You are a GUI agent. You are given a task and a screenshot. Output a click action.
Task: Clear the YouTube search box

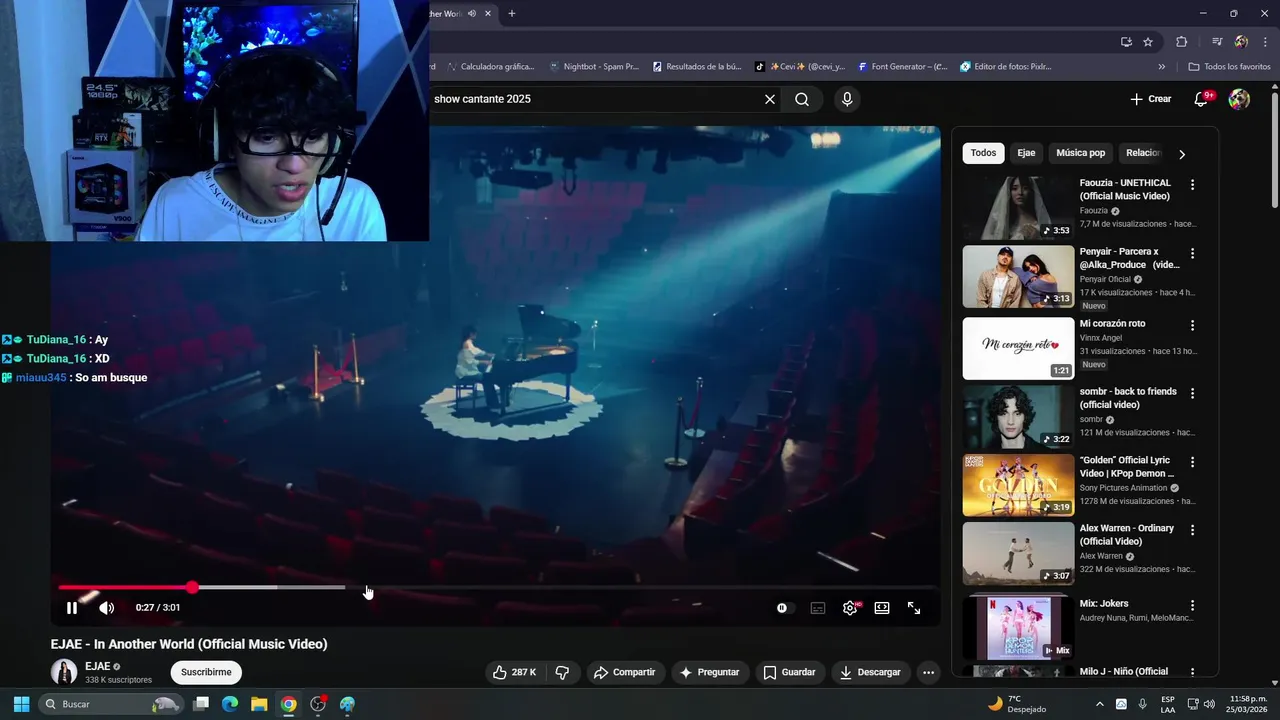pyautogui.click(x=770, y=99)
